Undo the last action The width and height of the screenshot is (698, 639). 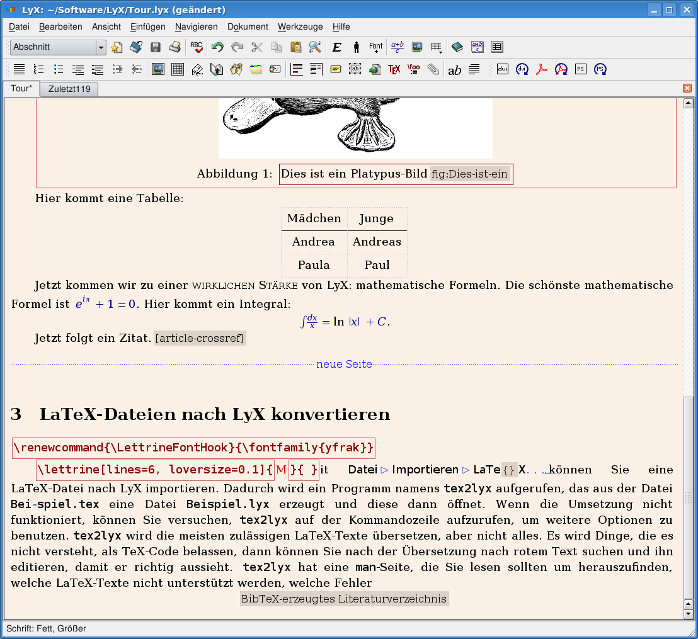click(x=217, y=47)
